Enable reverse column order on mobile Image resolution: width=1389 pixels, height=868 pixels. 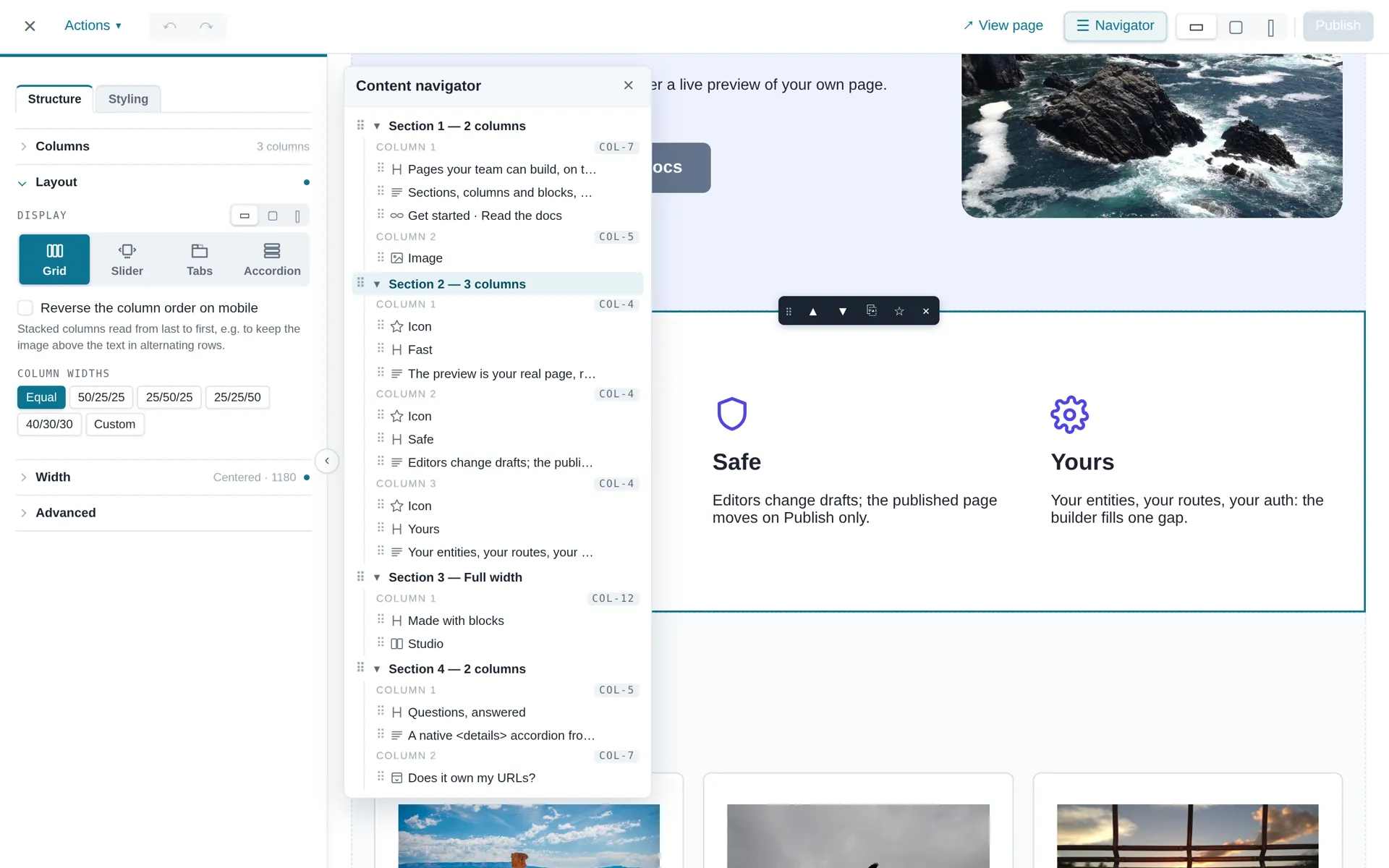click(x=25, y=308)
